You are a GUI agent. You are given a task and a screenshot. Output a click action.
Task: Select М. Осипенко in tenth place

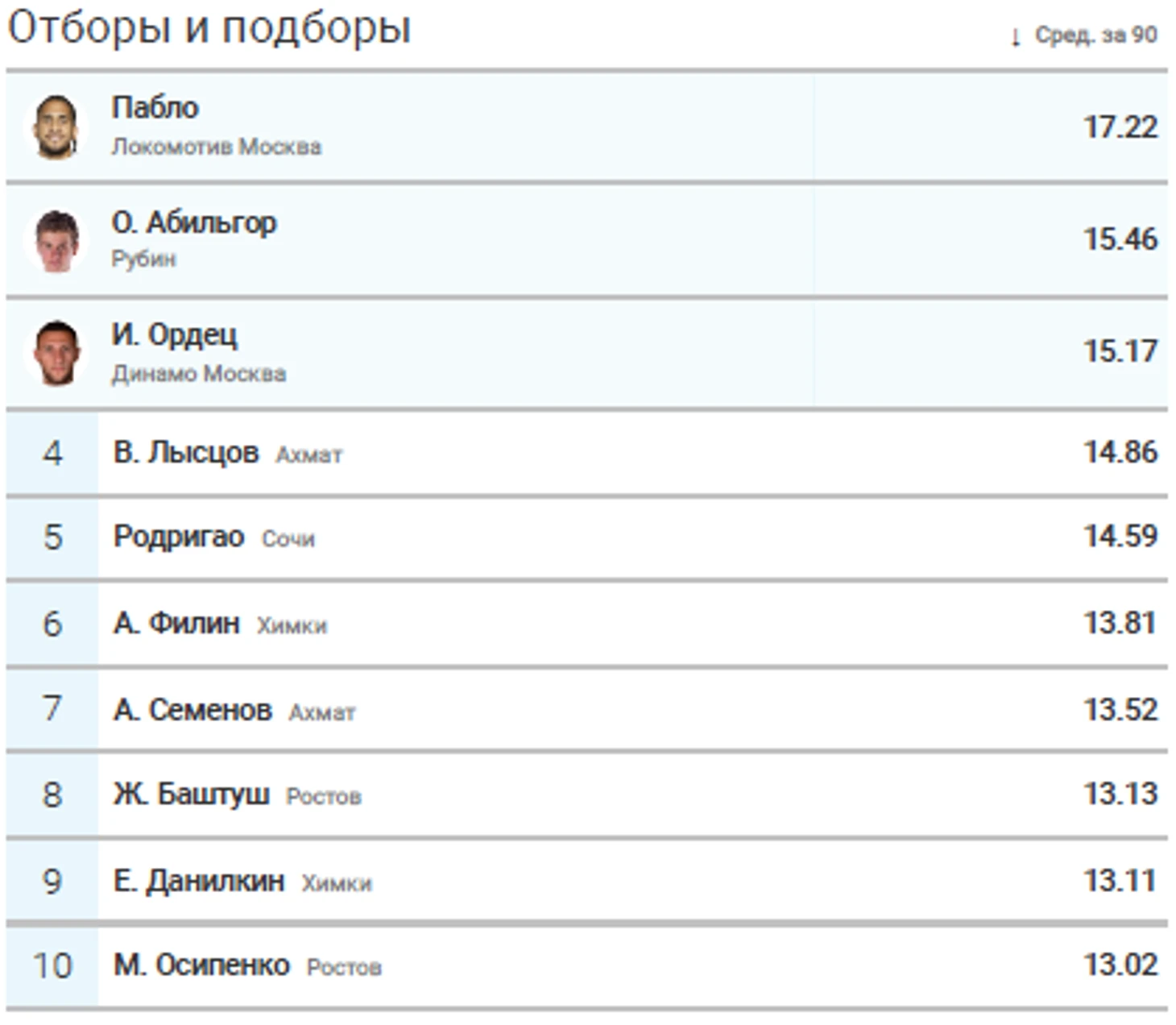click(201, 965)
